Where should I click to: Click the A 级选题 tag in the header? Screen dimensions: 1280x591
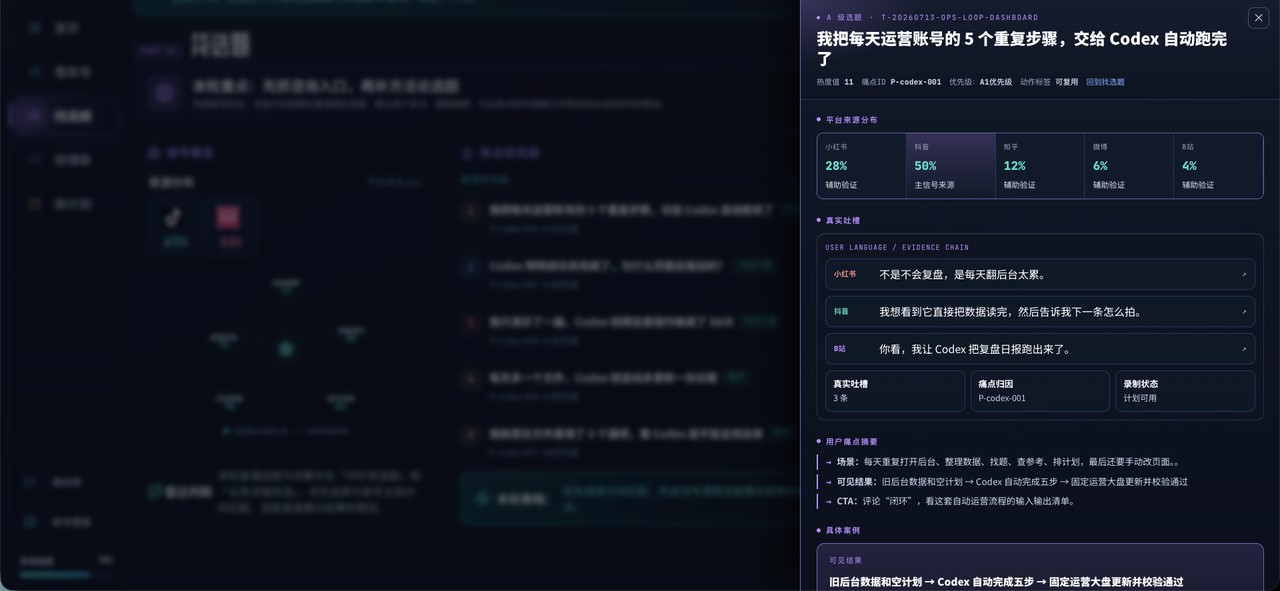tap(844, 17)
